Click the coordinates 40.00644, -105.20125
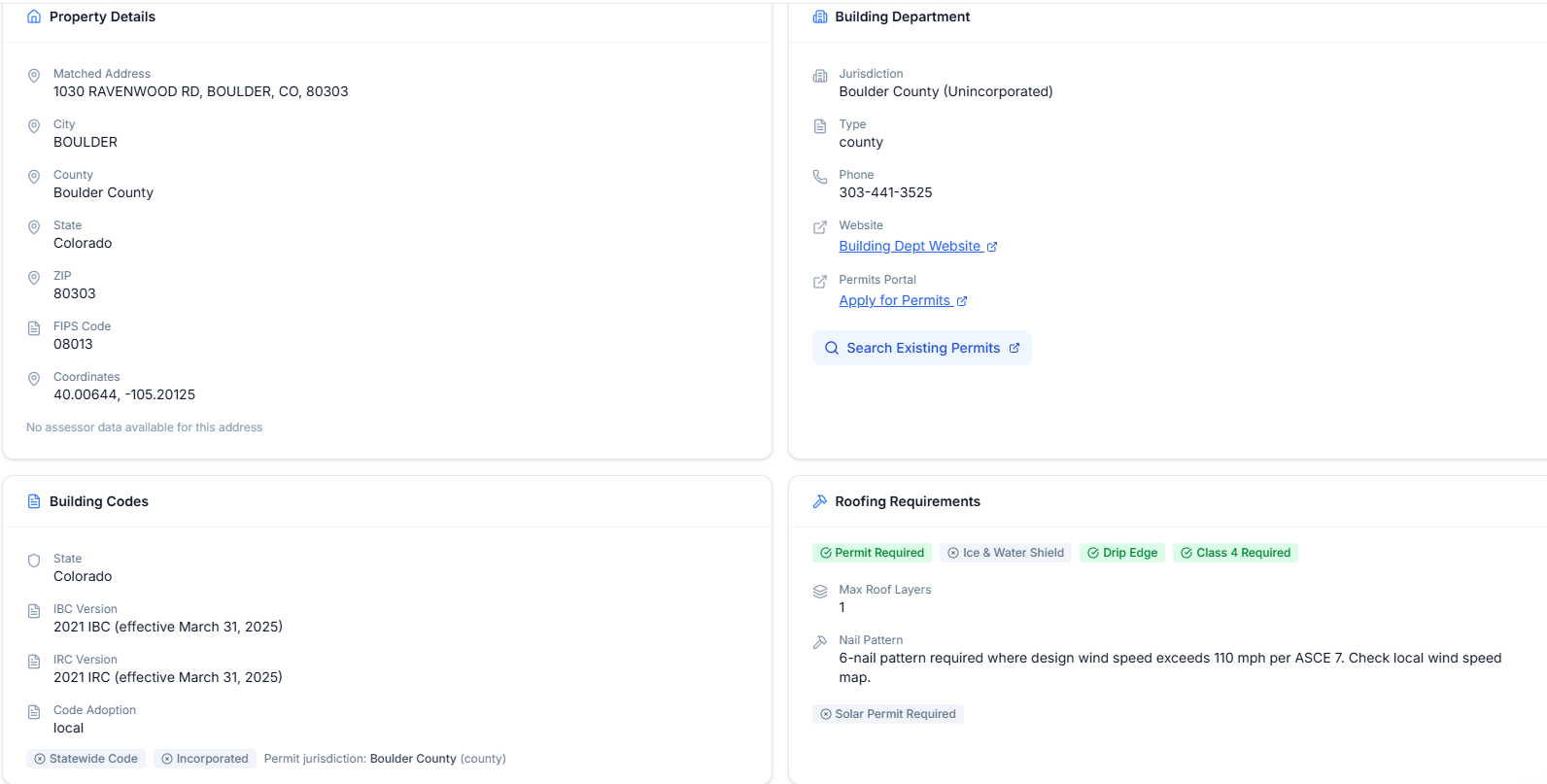This screenshot has width=1547, height=784. 124,395
